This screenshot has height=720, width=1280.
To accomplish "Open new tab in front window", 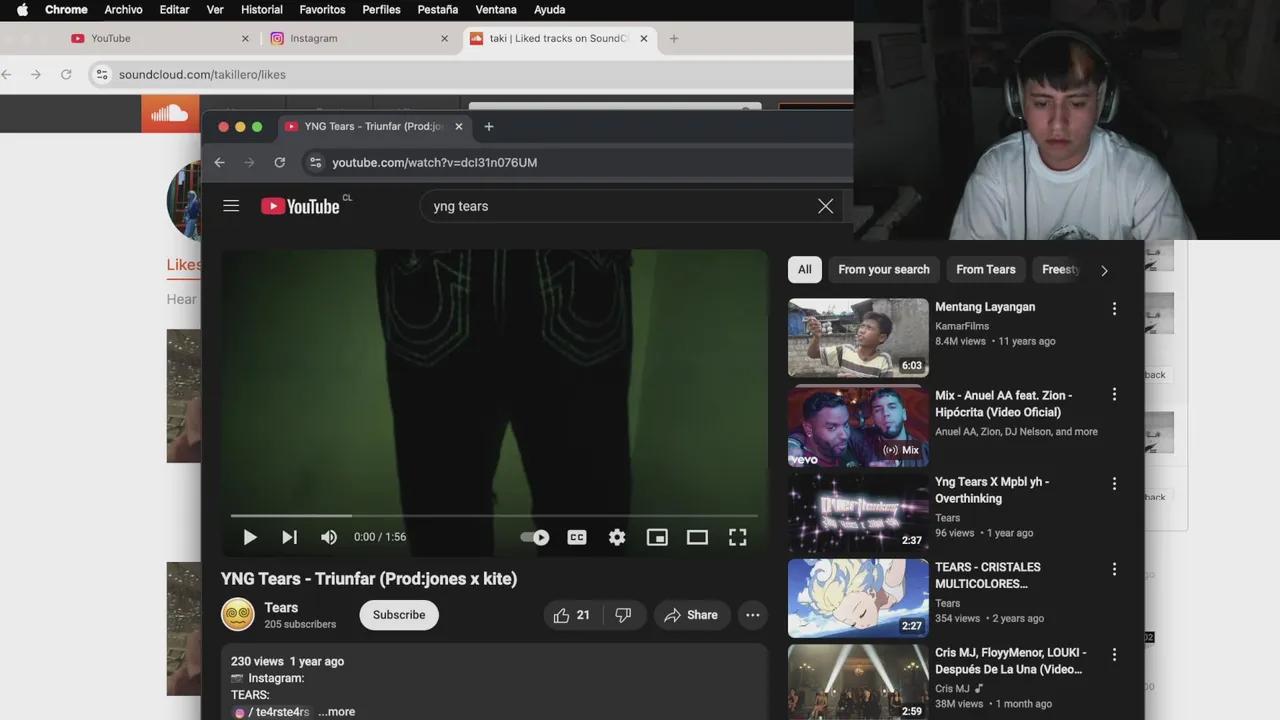I will [x=489, y=126].
